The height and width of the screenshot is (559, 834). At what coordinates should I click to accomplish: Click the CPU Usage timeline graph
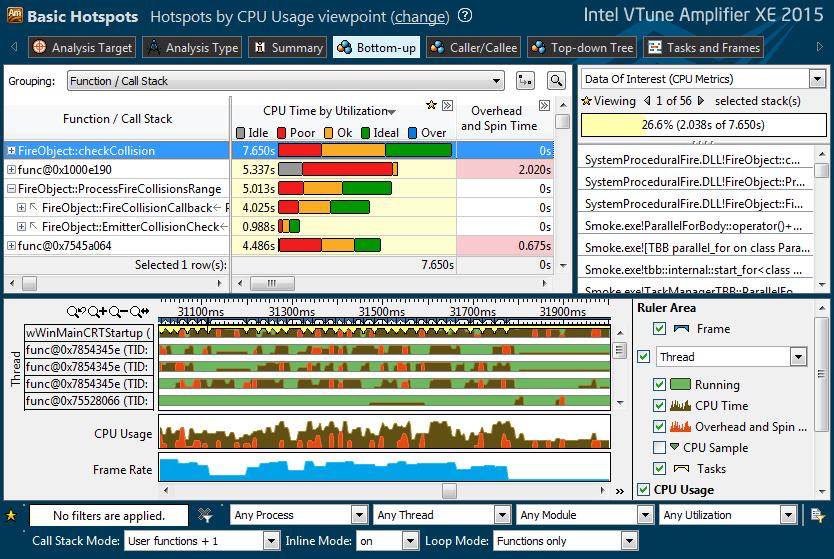[x=384, y=432]
